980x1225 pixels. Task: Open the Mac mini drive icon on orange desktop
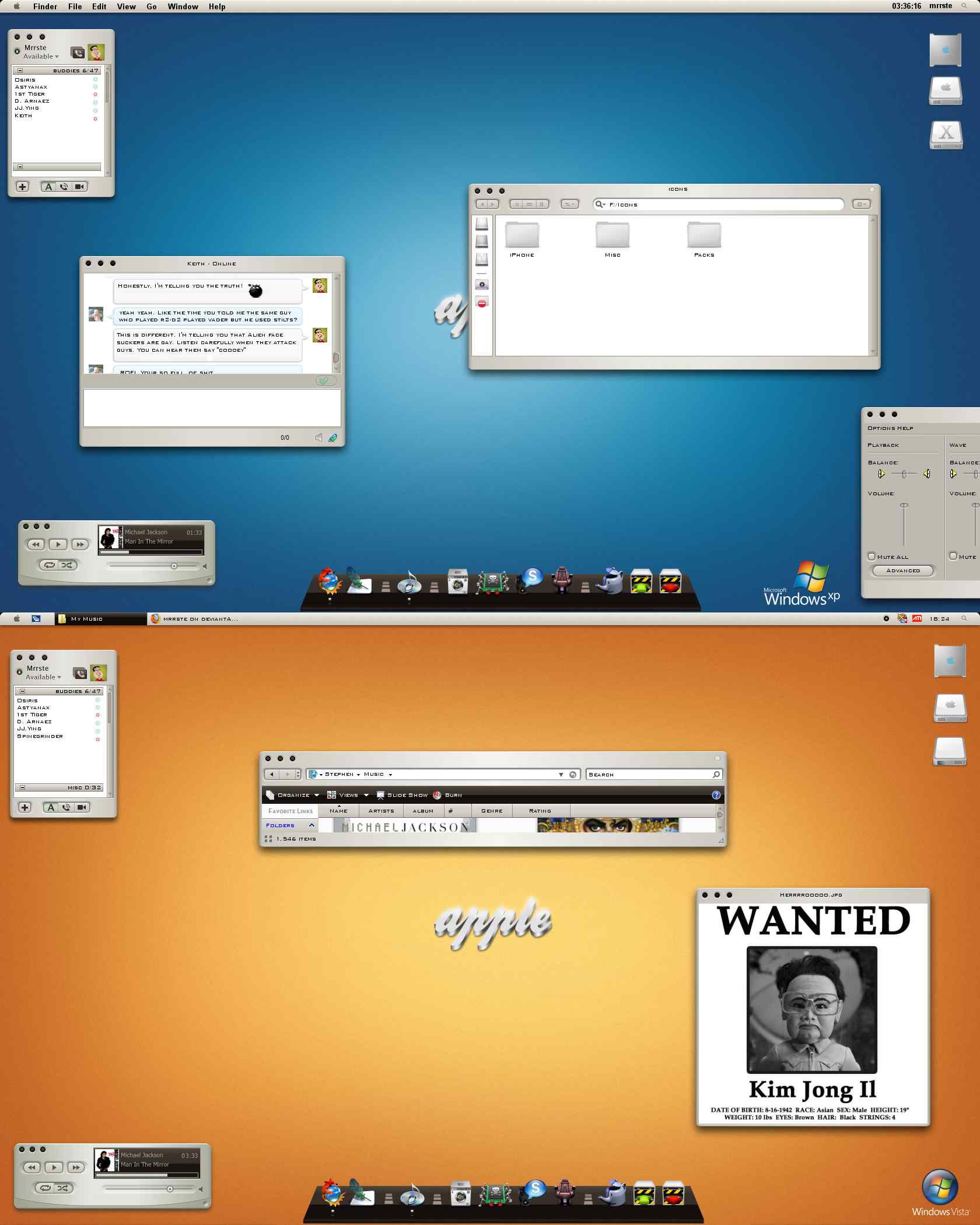(950, 708)
